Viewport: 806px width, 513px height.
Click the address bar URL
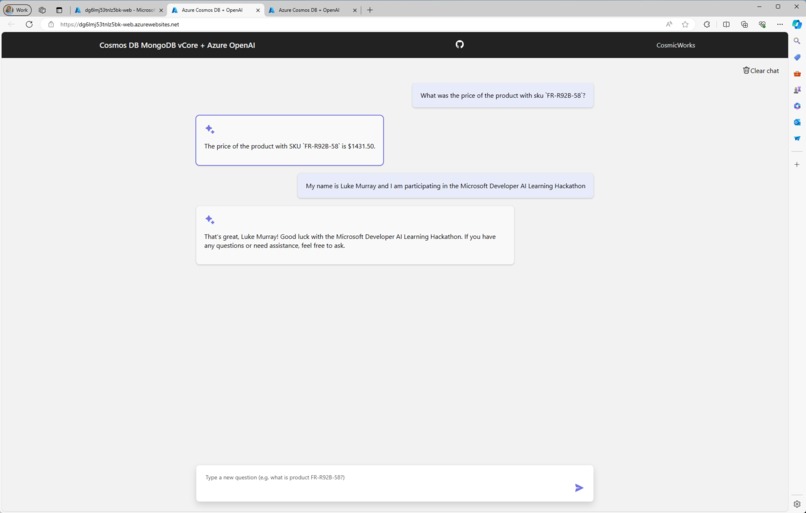[x=119, y=24]
